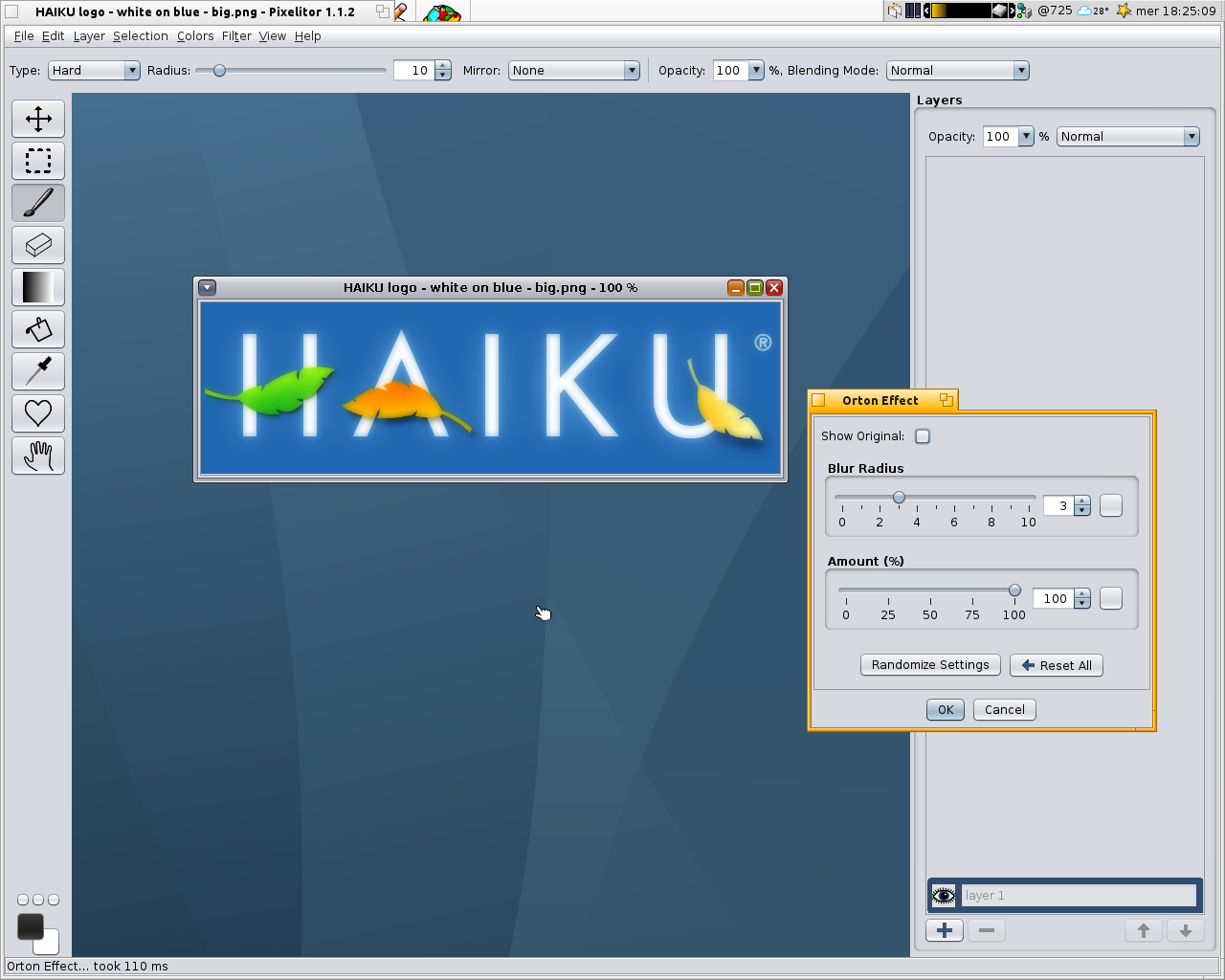Open the layer blending mode Normal dropdown
This screenshot has width=1225, height=980.
tap(1128, 137)
